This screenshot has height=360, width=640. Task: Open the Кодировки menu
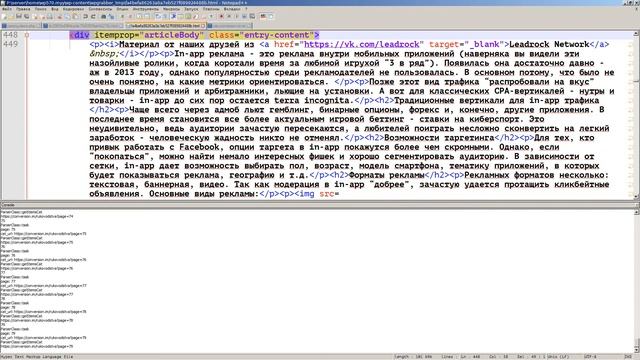73,9
